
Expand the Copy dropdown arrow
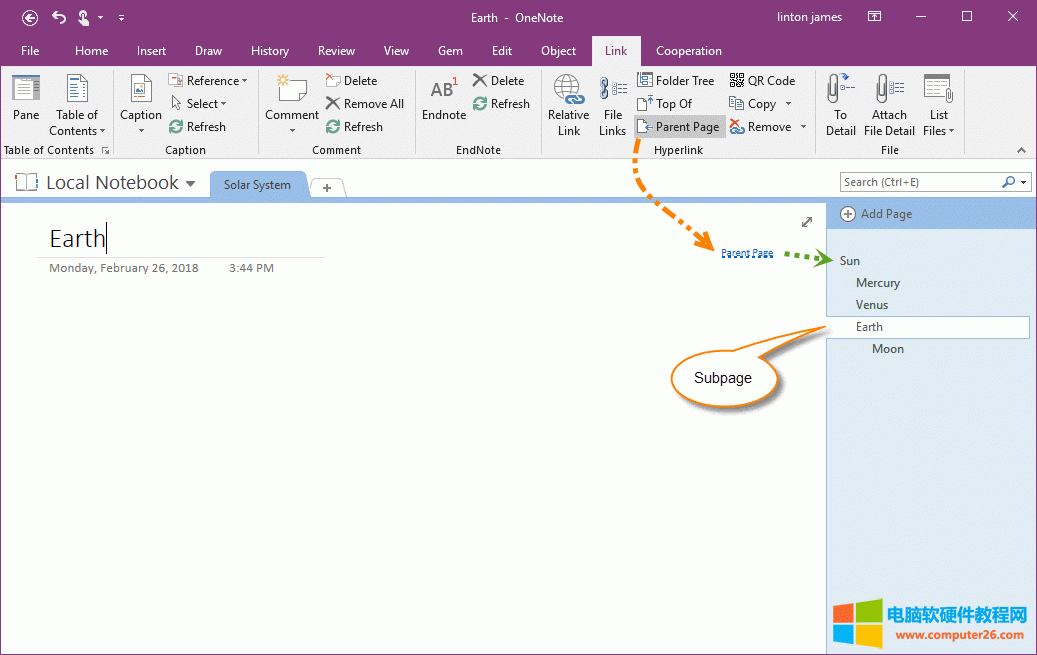(788, 104)
